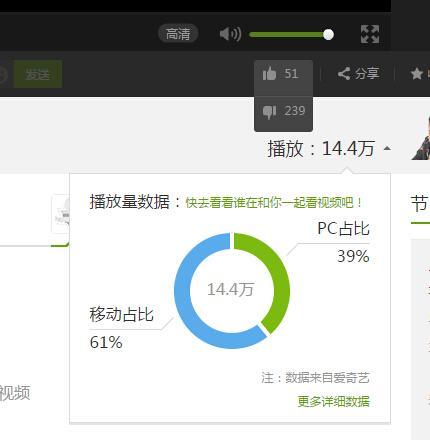Click the star favorite icon

pyautogui.click(x=417, y=74)
